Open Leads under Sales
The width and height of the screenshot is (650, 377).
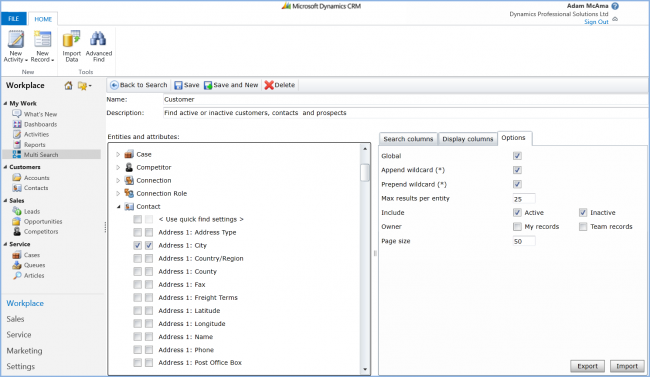[x=26, y=211]
